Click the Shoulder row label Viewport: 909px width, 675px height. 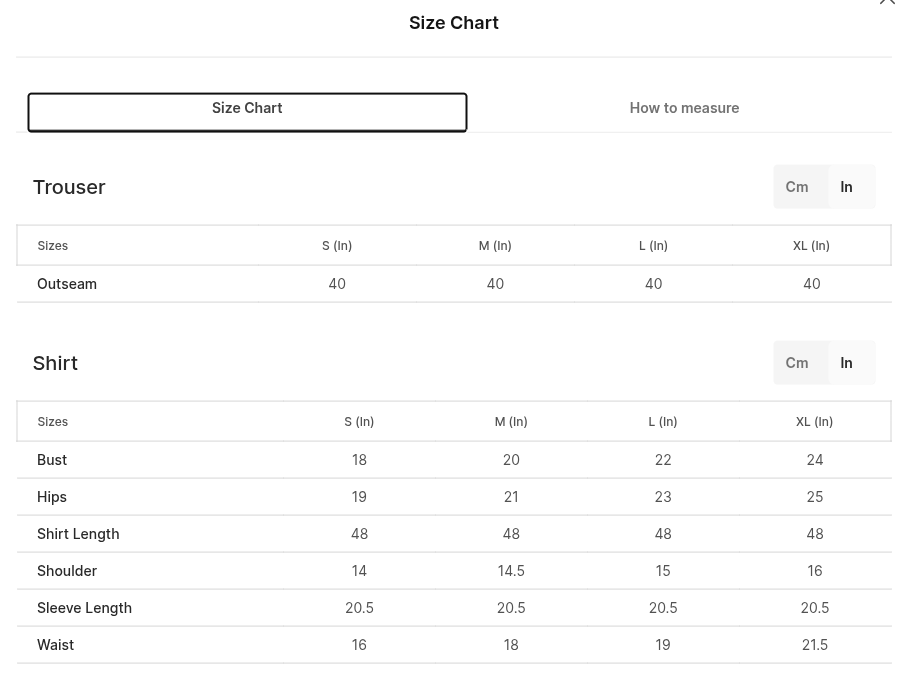click(67, 571)
